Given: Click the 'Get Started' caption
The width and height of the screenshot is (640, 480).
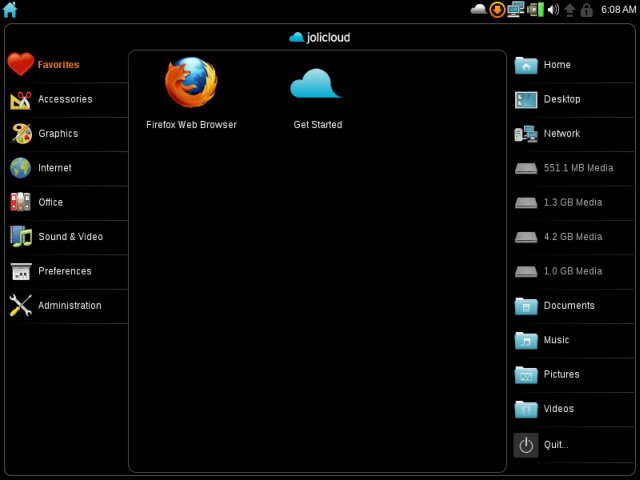Looking at the screenshot, I should coord(318,124).
